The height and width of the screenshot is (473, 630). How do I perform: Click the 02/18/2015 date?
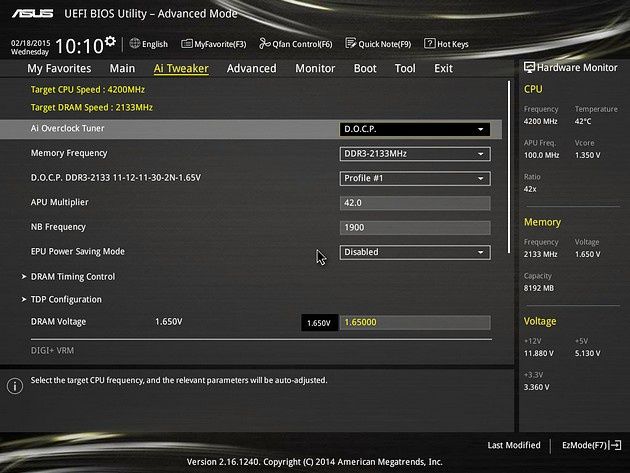coord(31,43)
